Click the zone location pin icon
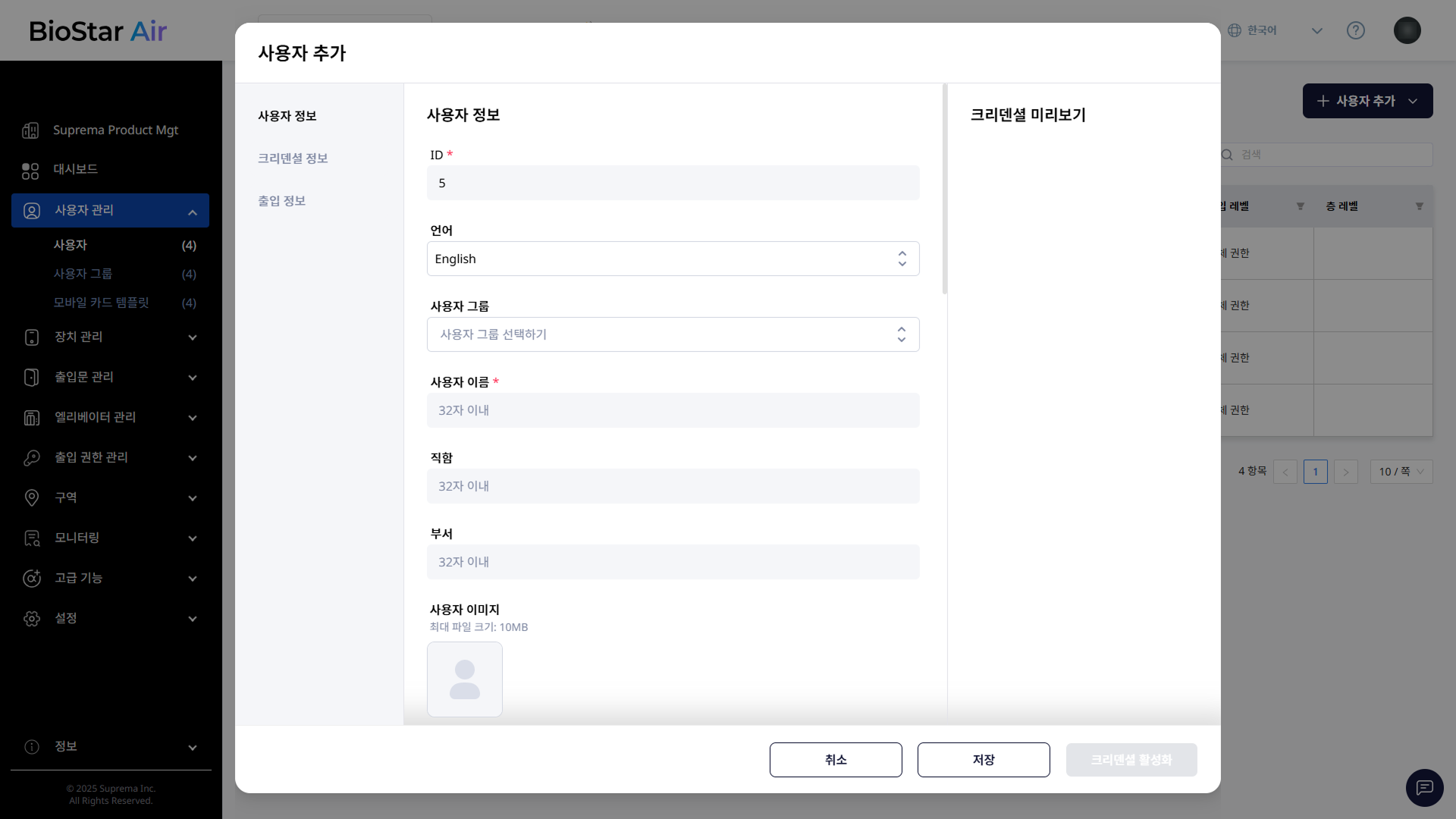The image size is (1456, 819). 31,498
